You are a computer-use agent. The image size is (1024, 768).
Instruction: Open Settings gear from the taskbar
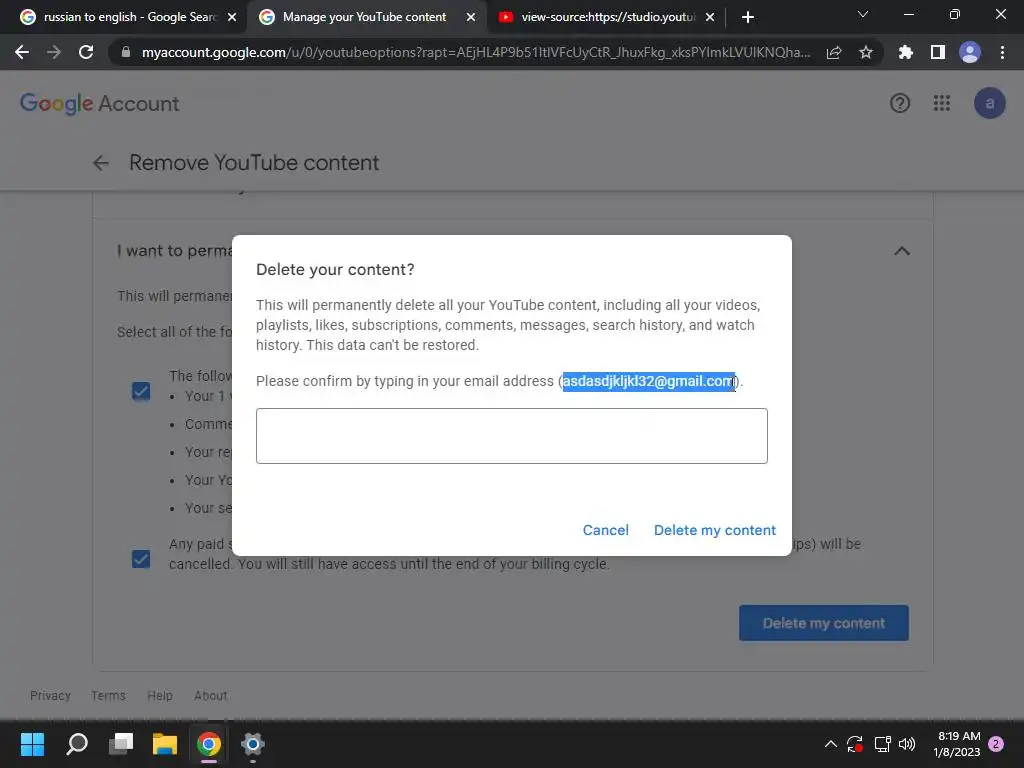coord(253,744)
